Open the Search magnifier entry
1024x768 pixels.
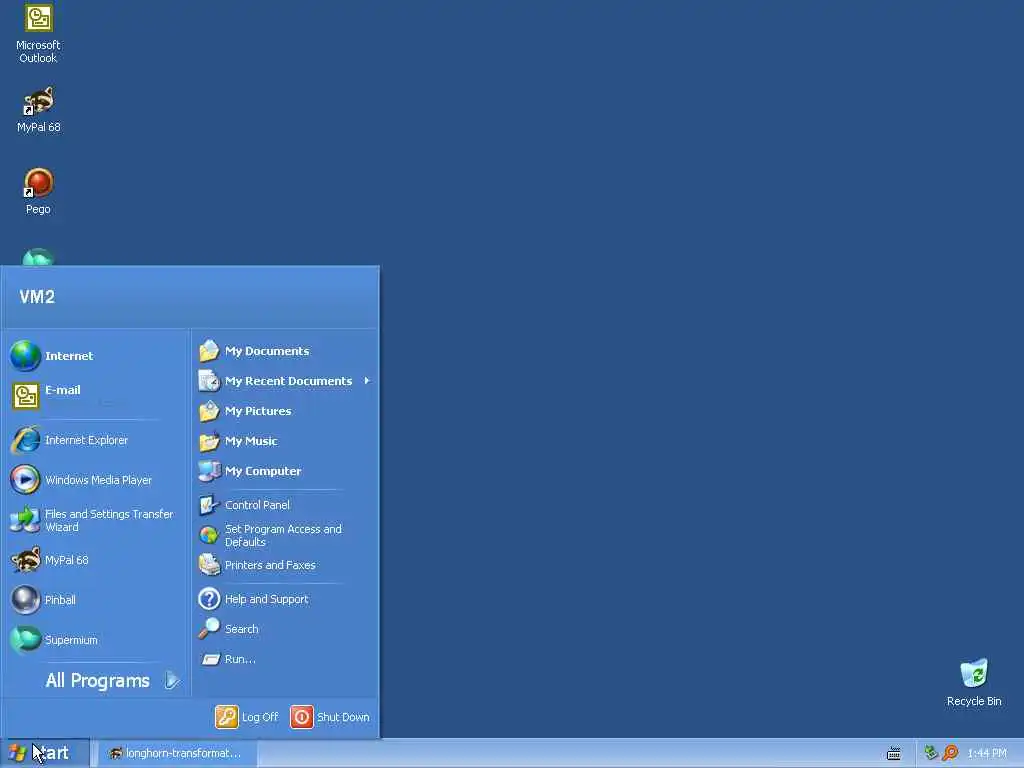pyautogui.click(x=285, y=629)
